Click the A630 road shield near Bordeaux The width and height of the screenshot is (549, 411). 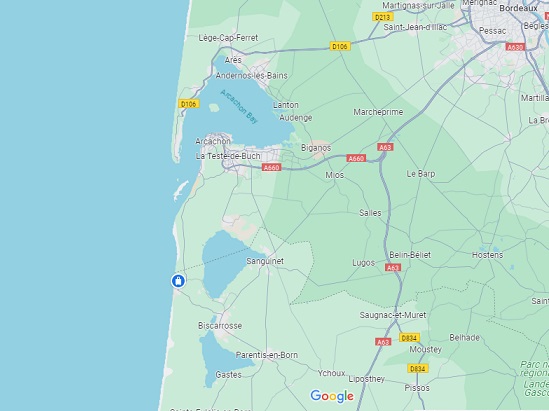(515, 47)
